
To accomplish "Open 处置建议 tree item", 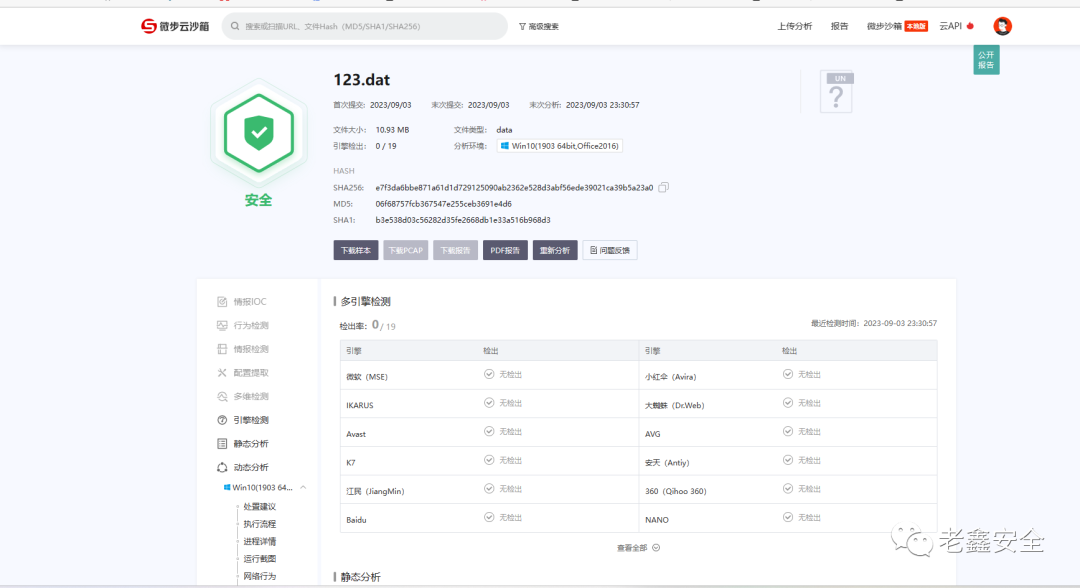I will point(260,507).
